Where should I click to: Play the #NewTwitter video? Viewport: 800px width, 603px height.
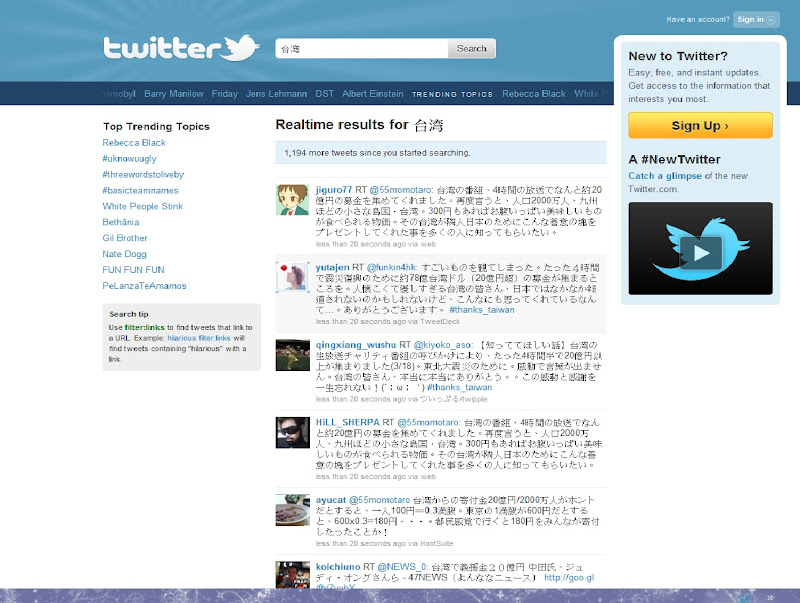701,248
